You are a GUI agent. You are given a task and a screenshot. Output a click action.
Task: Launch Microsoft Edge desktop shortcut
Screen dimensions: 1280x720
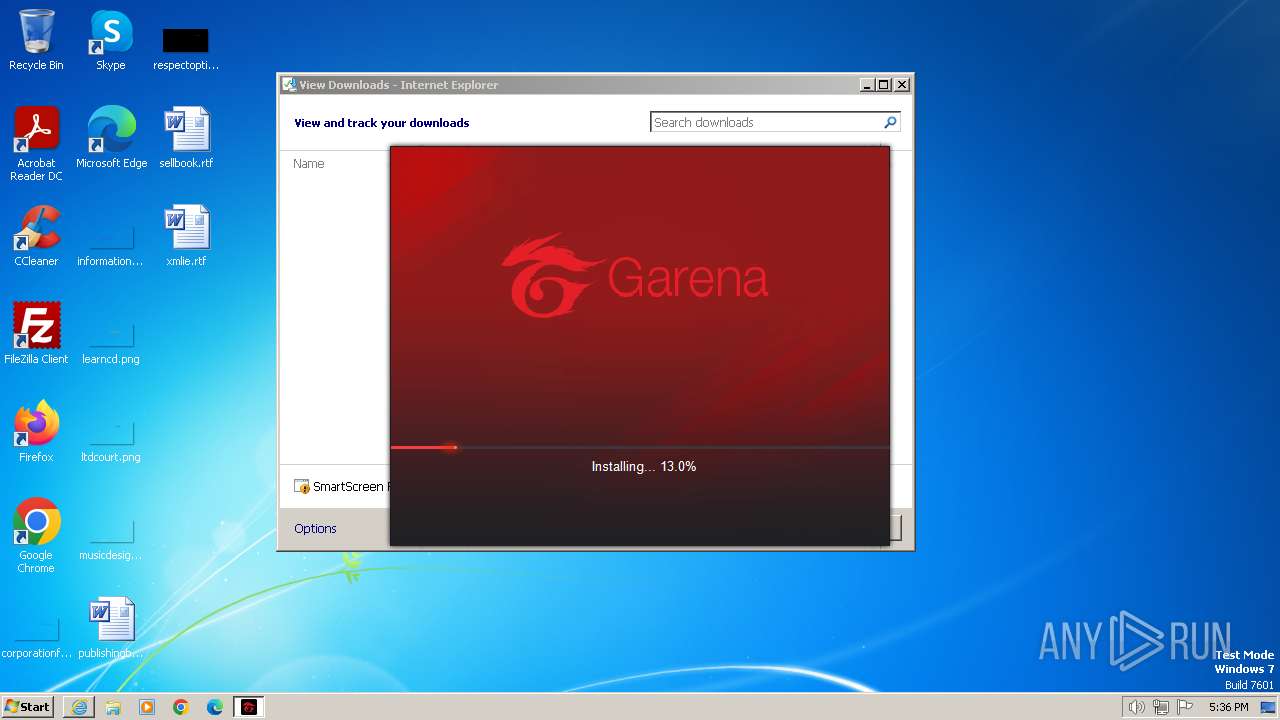(111, 138)
